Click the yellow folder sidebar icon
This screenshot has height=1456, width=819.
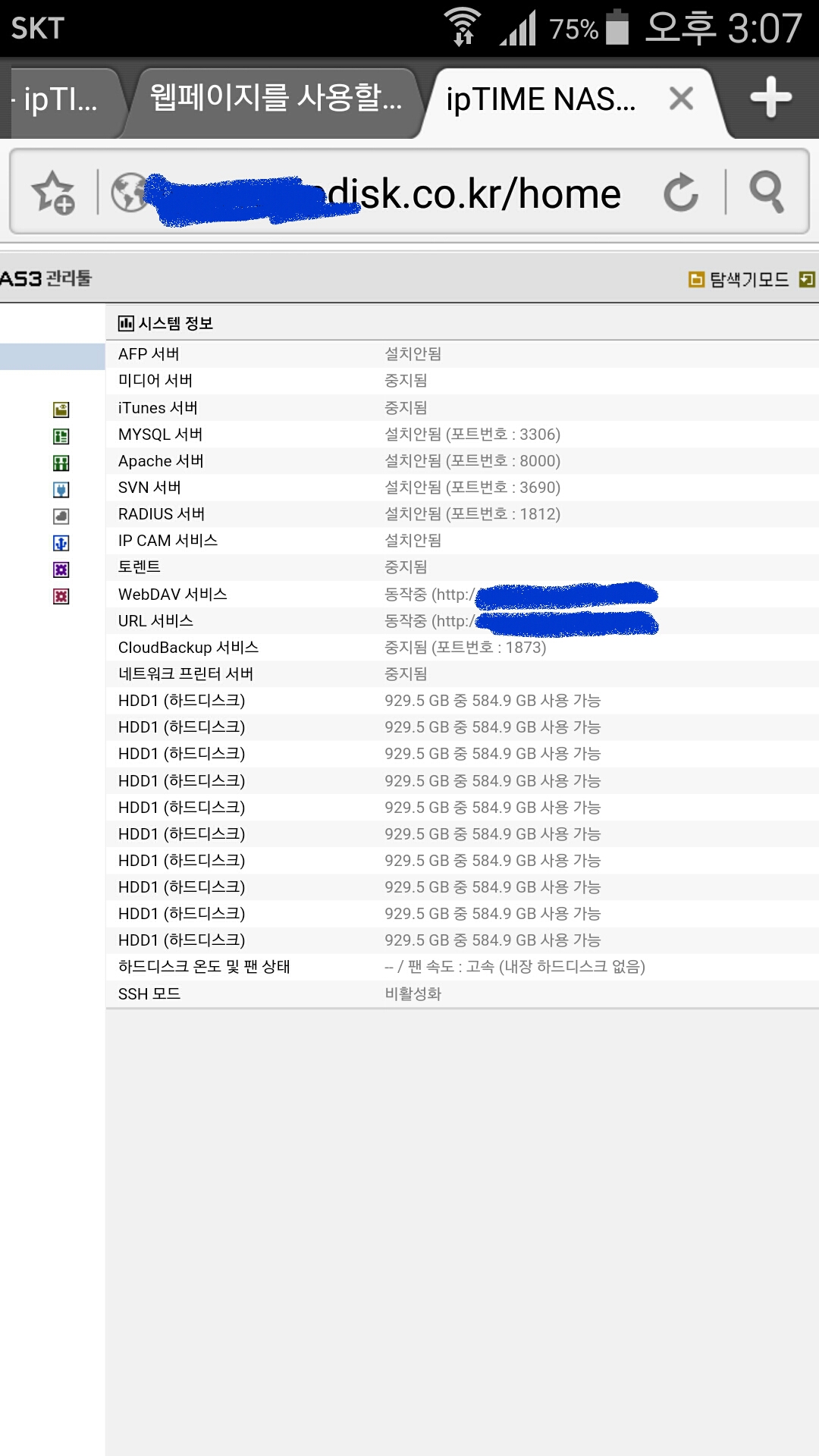(61, 410)
